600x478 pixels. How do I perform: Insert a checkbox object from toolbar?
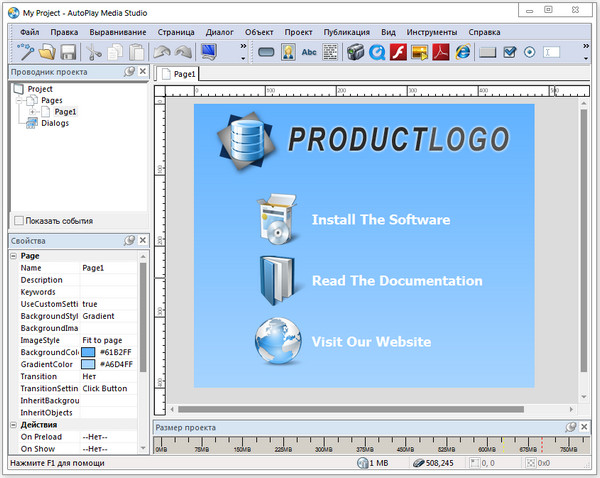click(510, 52)
